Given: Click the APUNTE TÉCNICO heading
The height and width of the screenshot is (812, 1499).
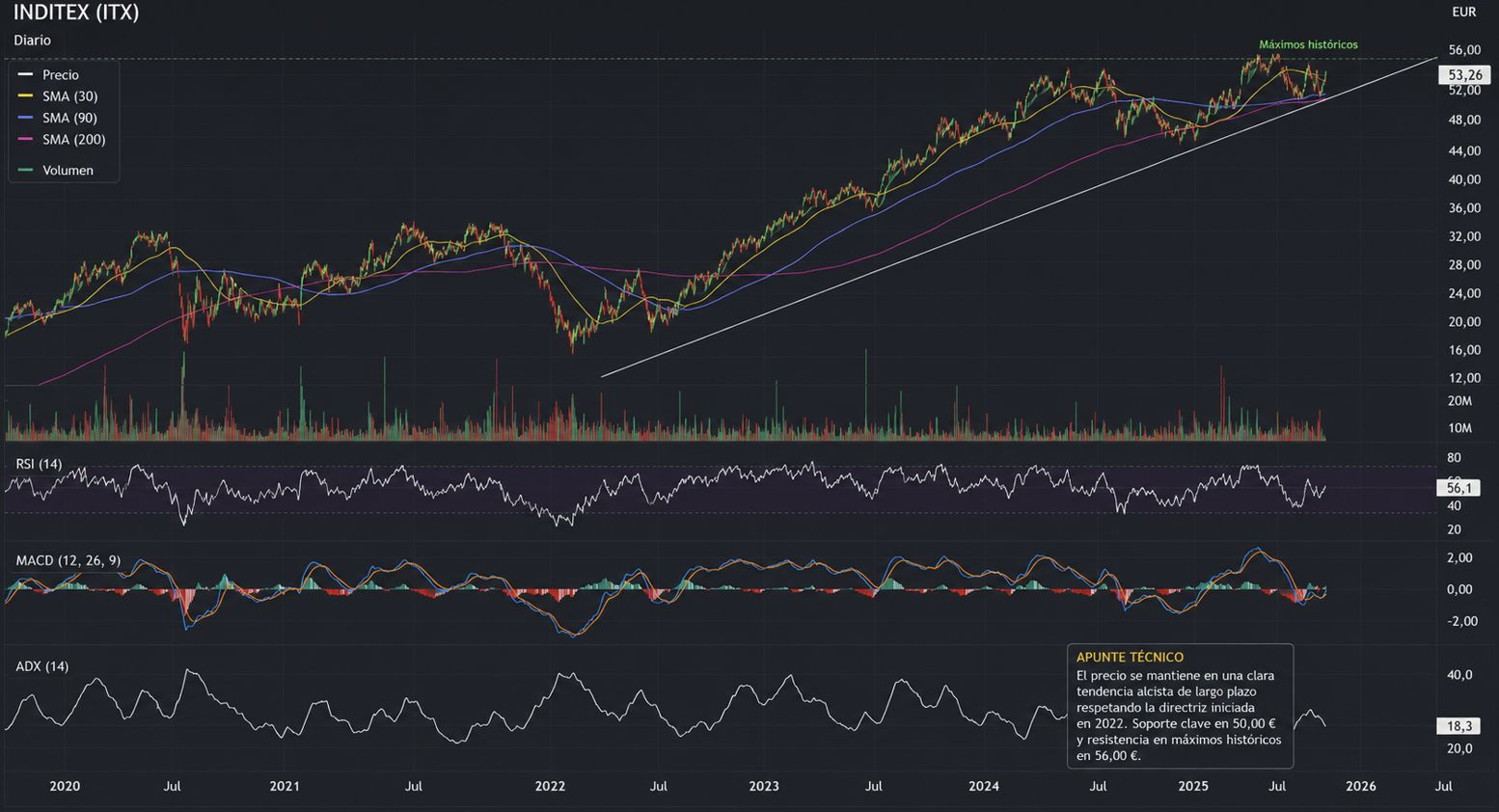Looking at the screenshot, I should click(1130, 658).
